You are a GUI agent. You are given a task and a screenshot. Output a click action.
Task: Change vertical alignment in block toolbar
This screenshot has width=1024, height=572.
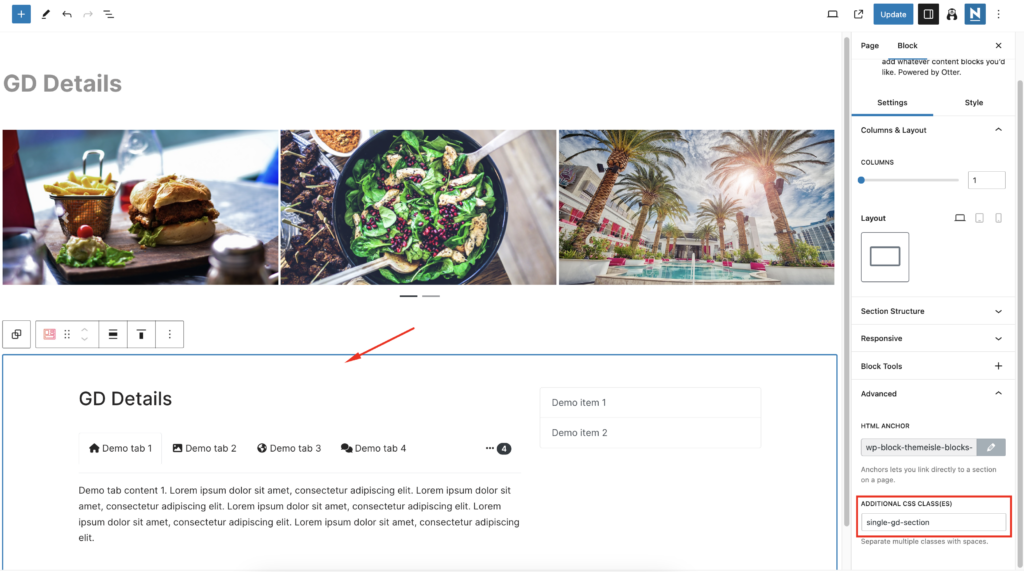coord(141,334)
